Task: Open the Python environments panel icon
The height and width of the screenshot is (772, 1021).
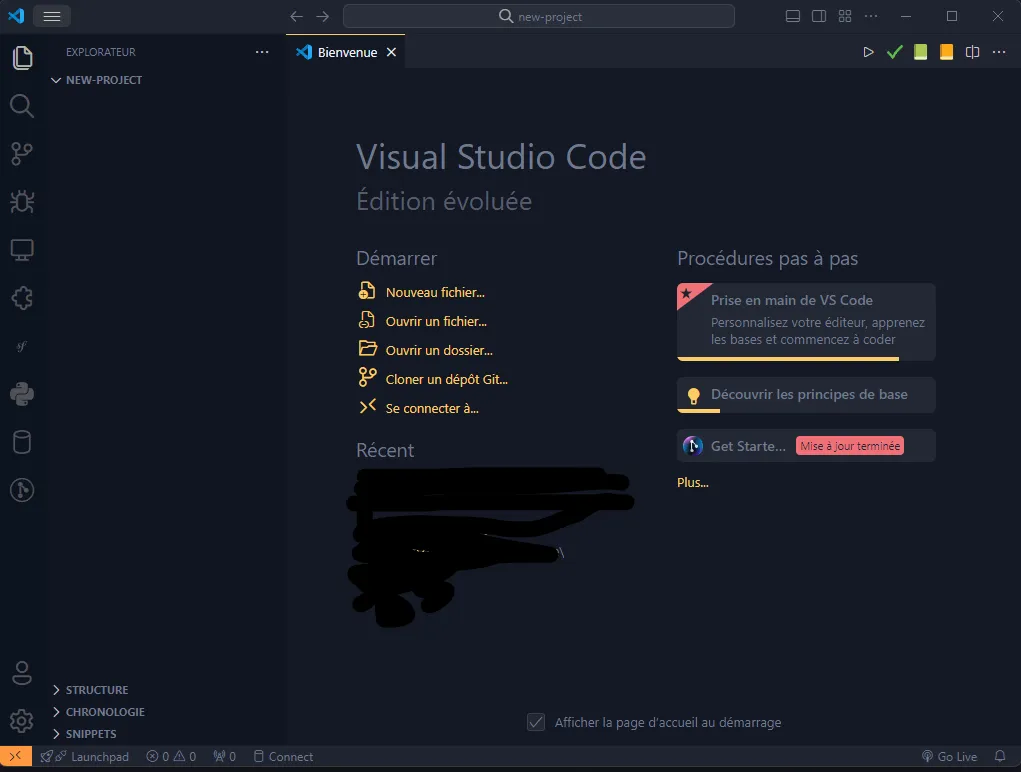Action: [x=22, y=394]
